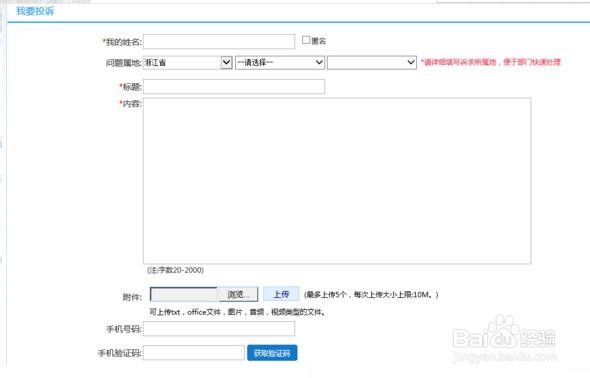Click the 标题 title input field
The width and height of the screenshot is (590, 378).
pyautogui.click(x=234, y=87)
